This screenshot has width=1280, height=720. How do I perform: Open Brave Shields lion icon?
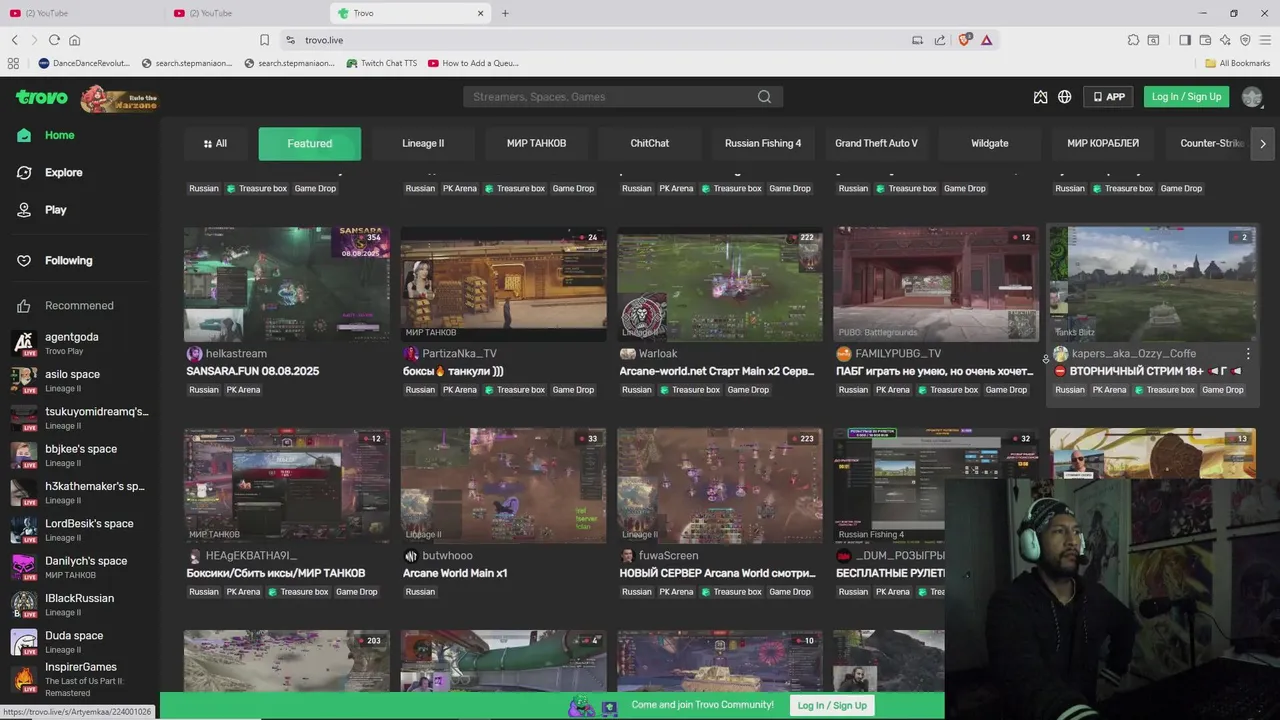[965, 40]
